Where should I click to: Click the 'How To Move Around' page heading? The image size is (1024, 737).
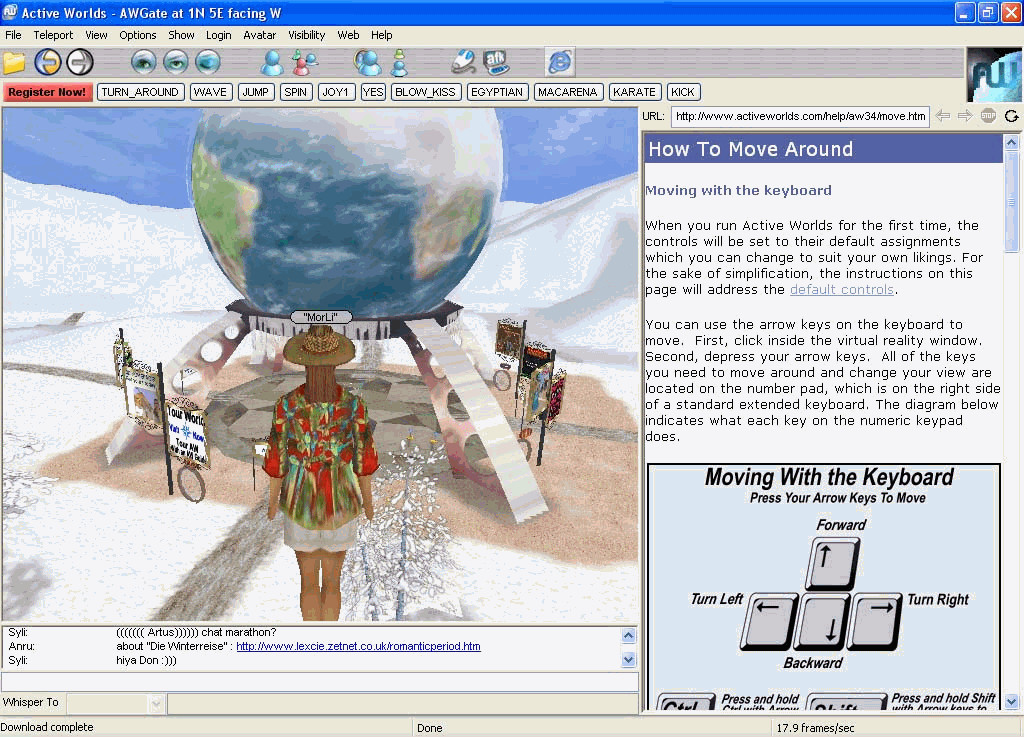tap(750, 149)
